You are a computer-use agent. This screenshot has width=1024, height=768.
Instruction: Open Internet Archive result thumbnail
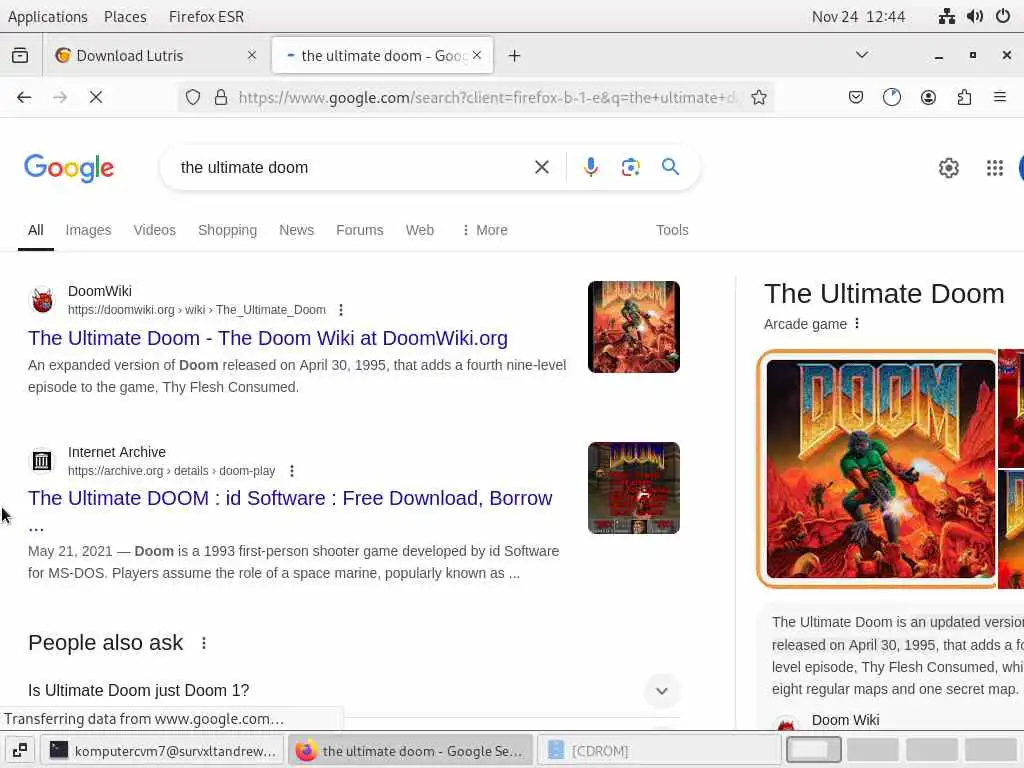pos(633,488)
